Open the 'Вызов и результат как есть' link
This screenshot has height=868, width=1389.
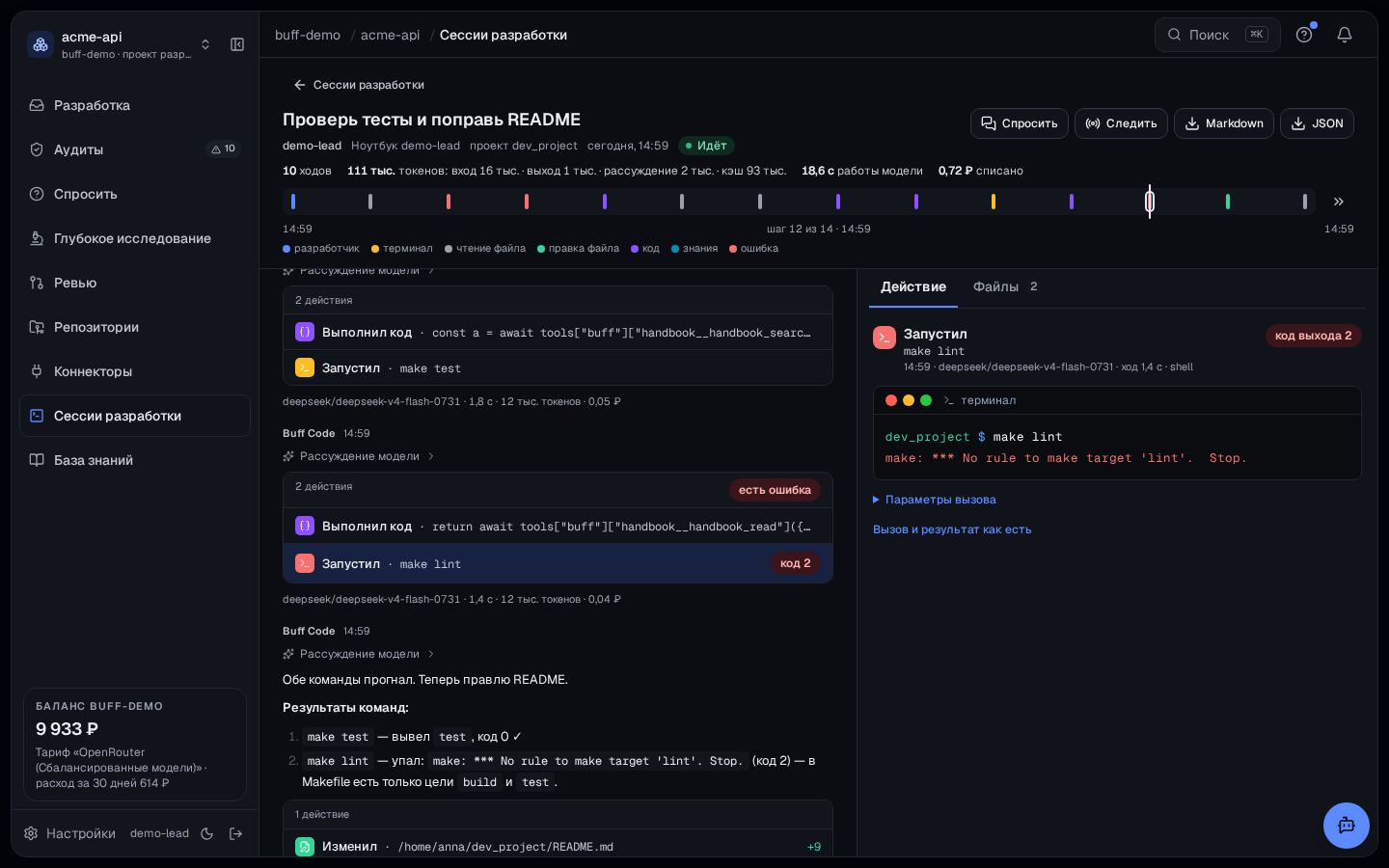tap(952, 529)
